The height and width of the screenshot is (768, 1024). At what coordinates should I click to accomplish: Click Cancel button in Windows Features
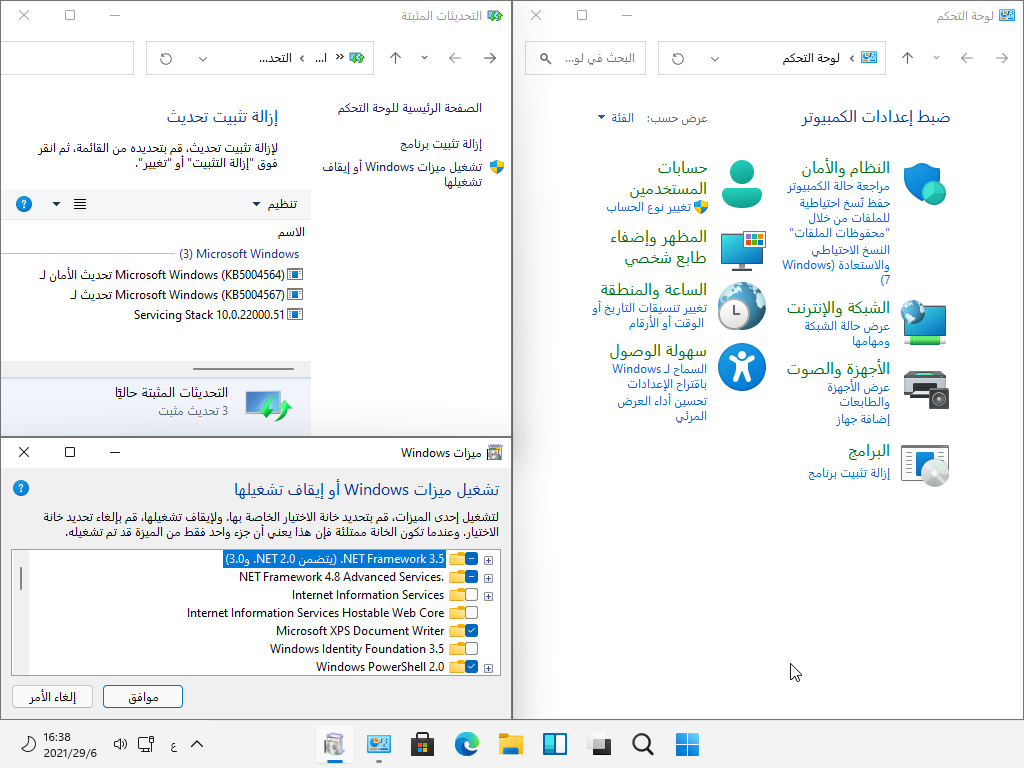(52, 697)
